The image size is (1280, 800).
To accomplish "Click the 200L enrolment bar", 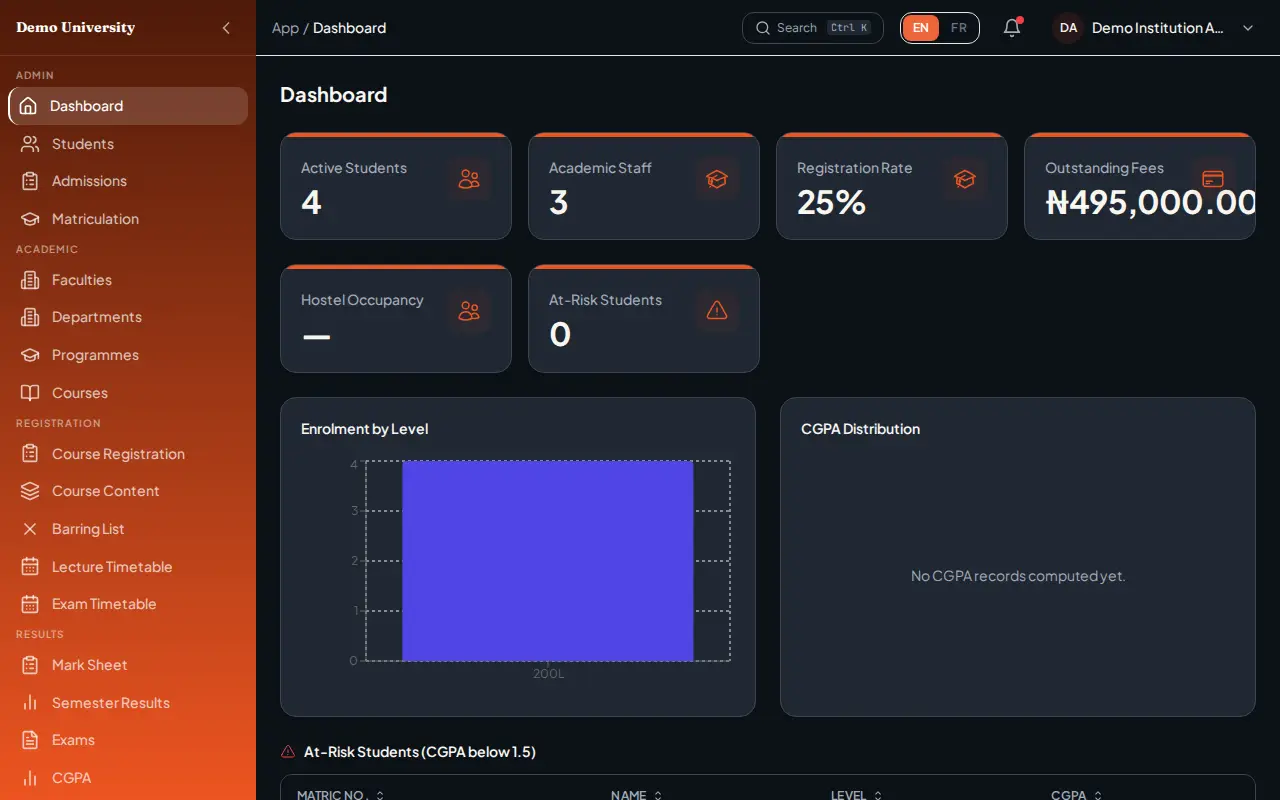I will click(548, 561).
